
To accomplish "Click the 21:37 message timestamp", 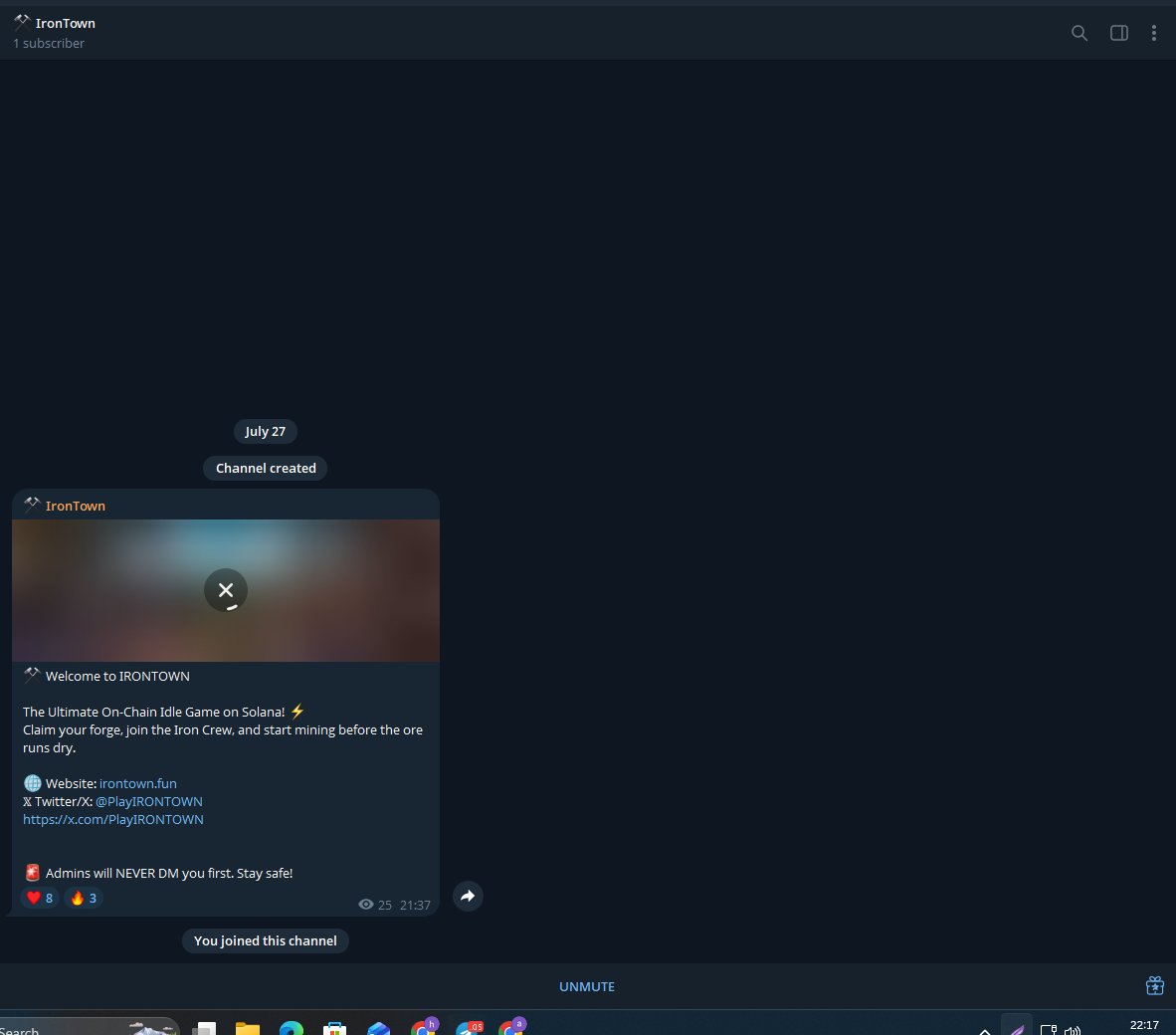I will pyautogui.click(x=415, y=906).
